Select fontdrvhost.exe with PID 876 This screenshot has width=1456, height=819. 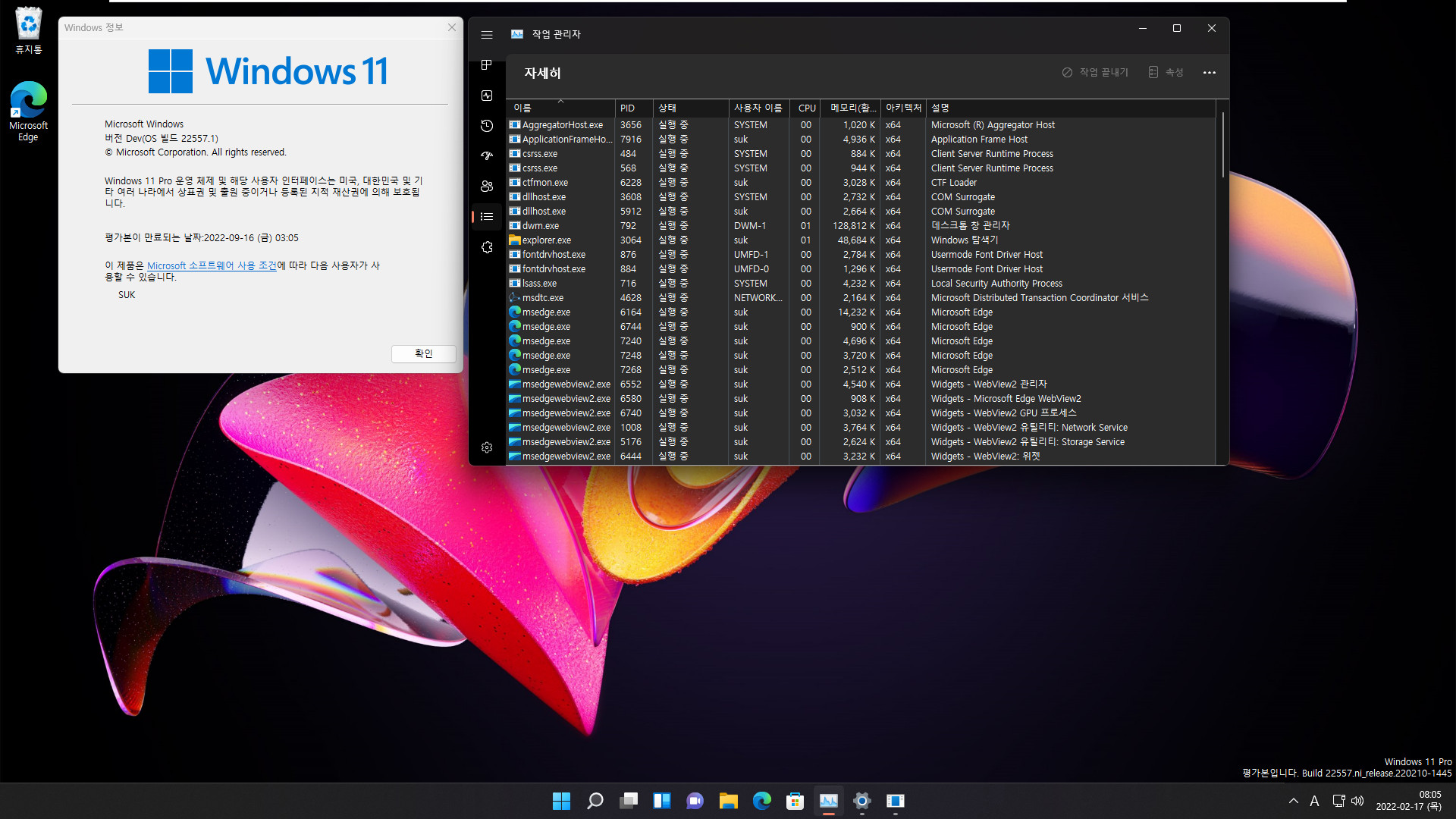point(861,255)
